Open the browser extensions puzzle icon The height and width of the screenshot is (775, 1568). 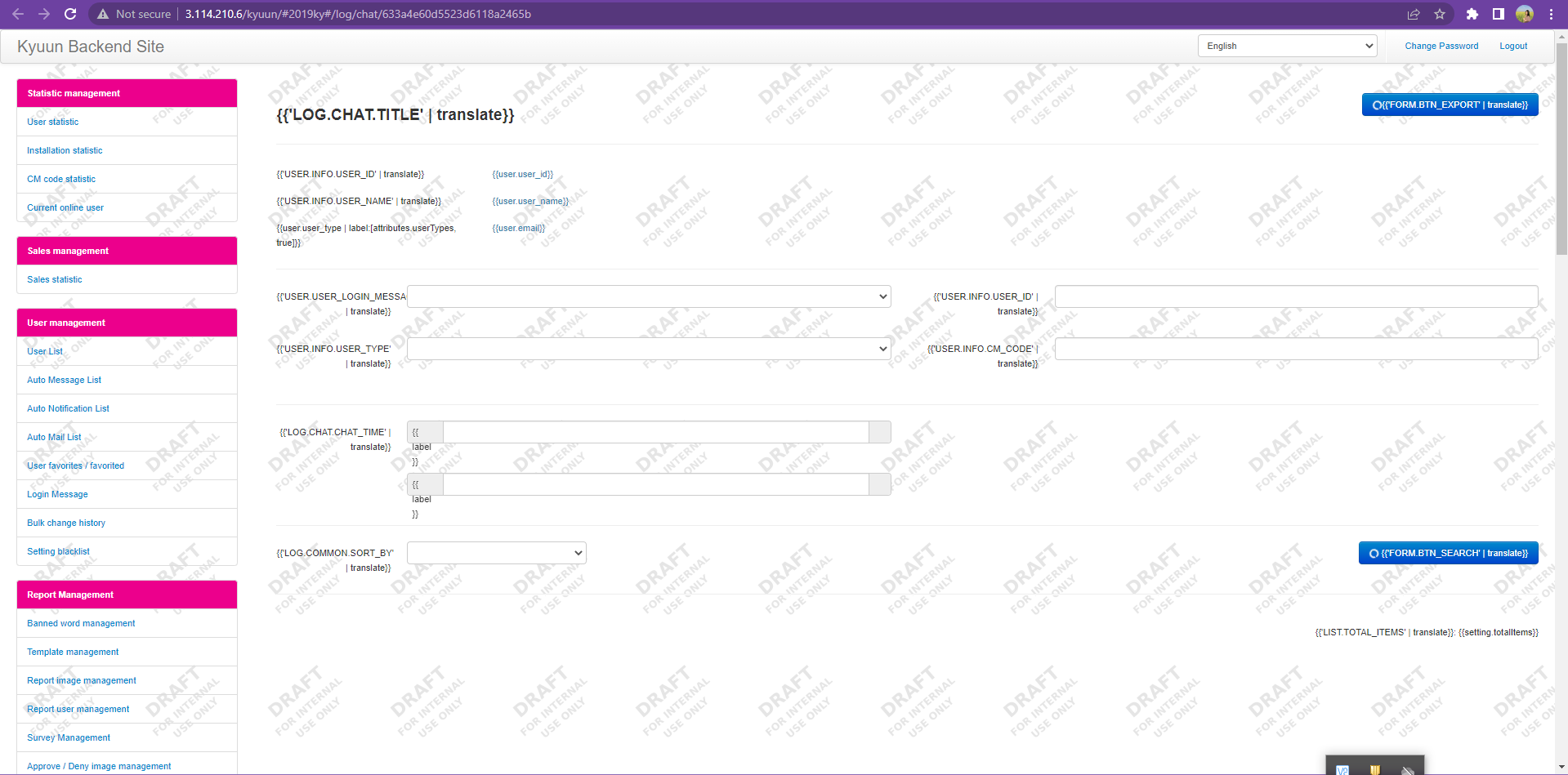1472,14
